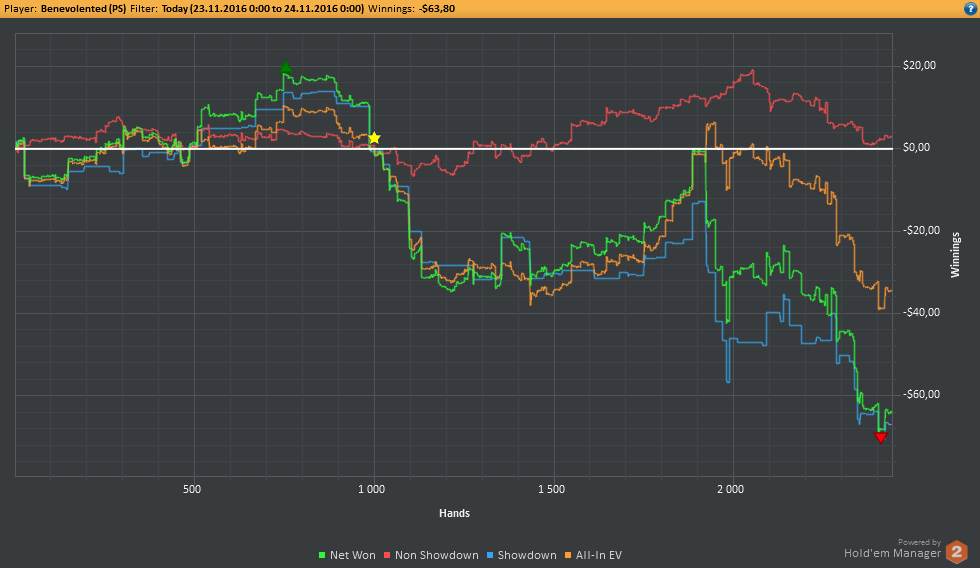Viewport: 980px width, 568px height.
Task: Toggle the Showdown blue legend swatch
Action: (x=490, y=555)
